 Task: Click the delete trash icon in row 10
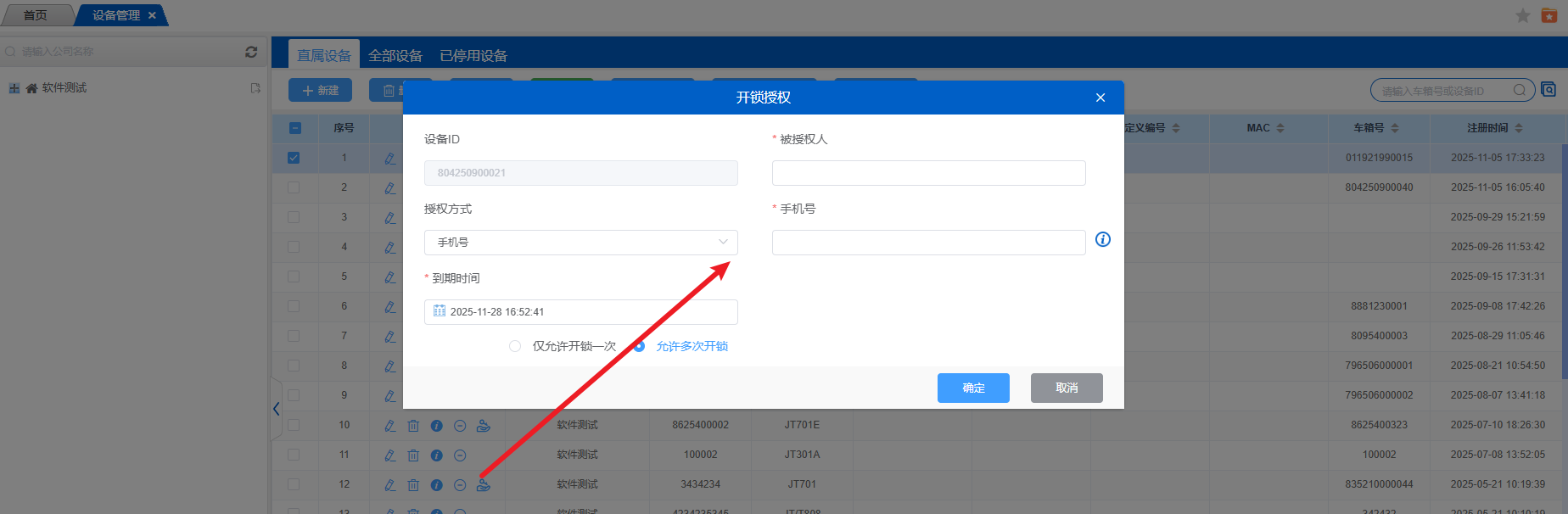(x=413, y=426)
